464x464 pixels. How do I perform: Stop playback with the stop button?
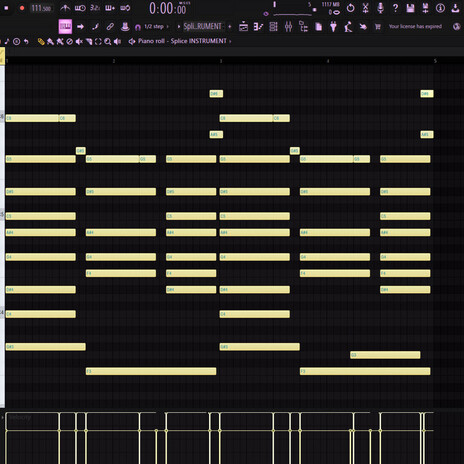tap(6, 8)
